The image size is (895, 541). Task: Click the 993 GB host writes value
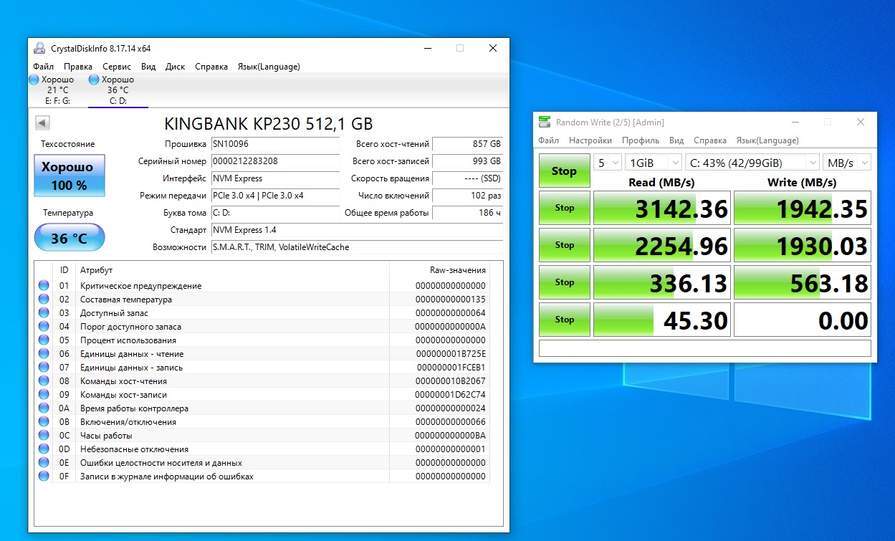tap(467, 161)
